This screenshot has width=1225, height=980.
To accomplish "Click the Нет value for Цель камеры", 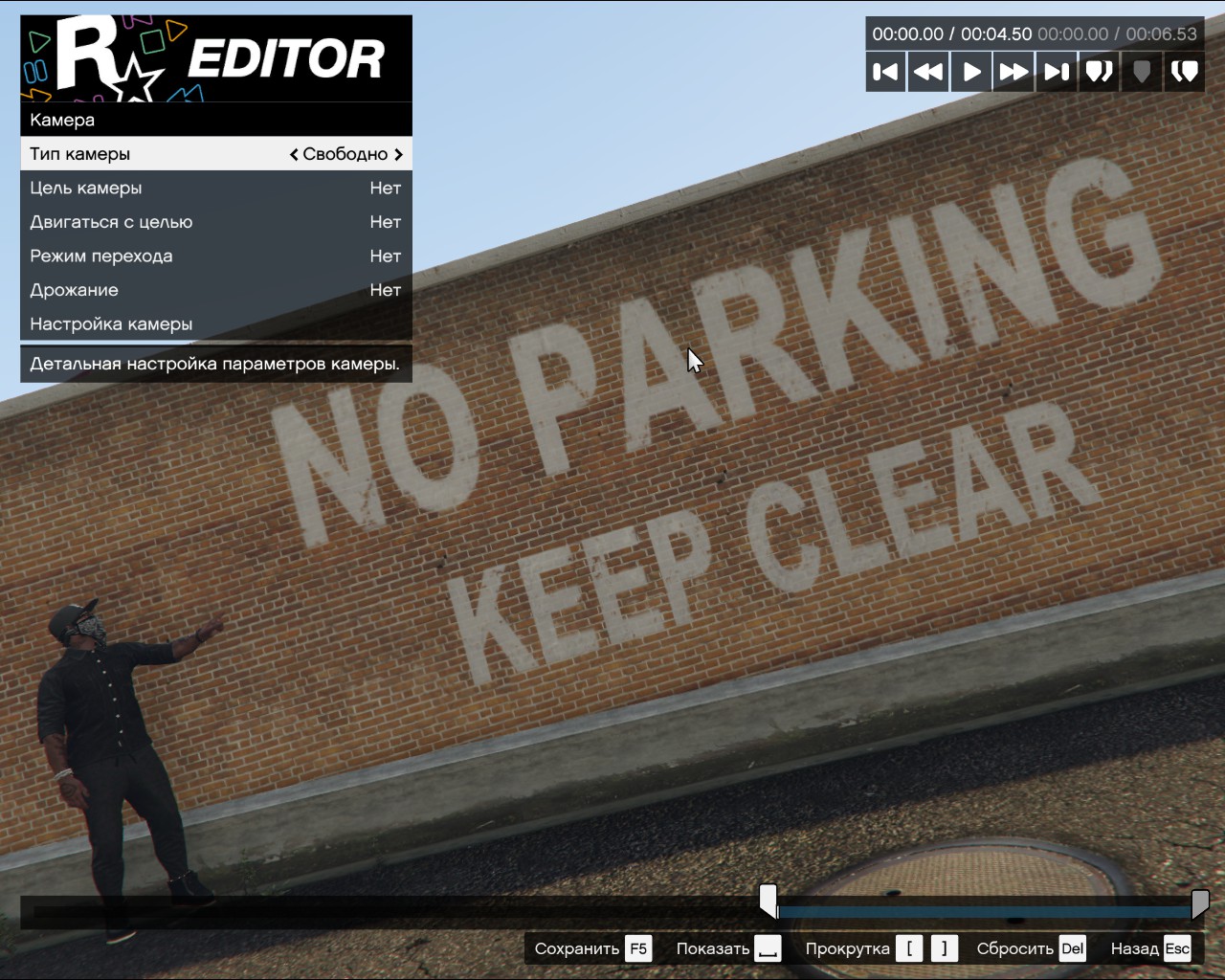I will pos(386,189).
